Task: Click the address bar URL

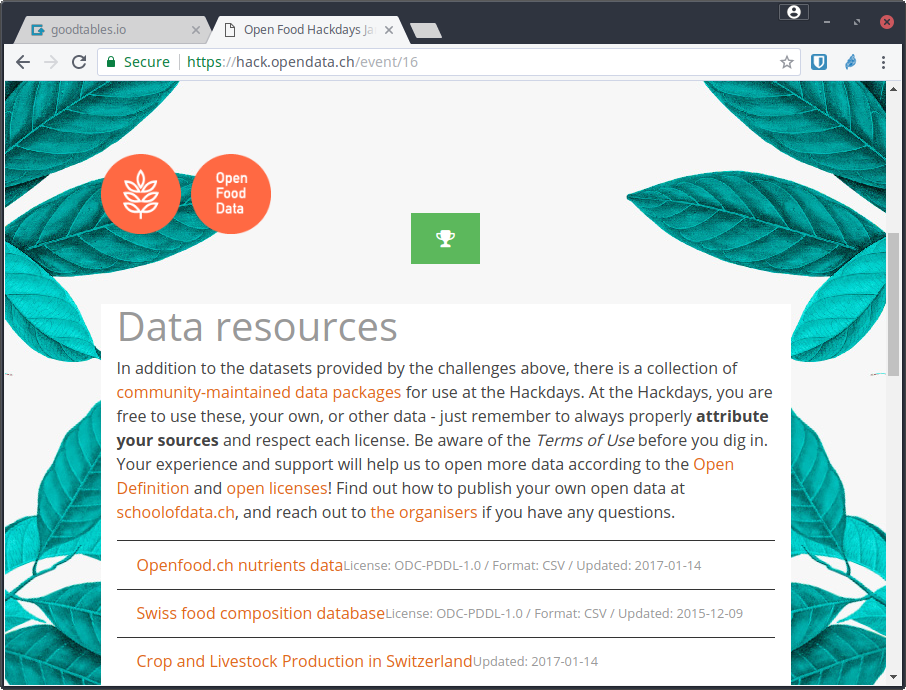Action: click(302, 62)
